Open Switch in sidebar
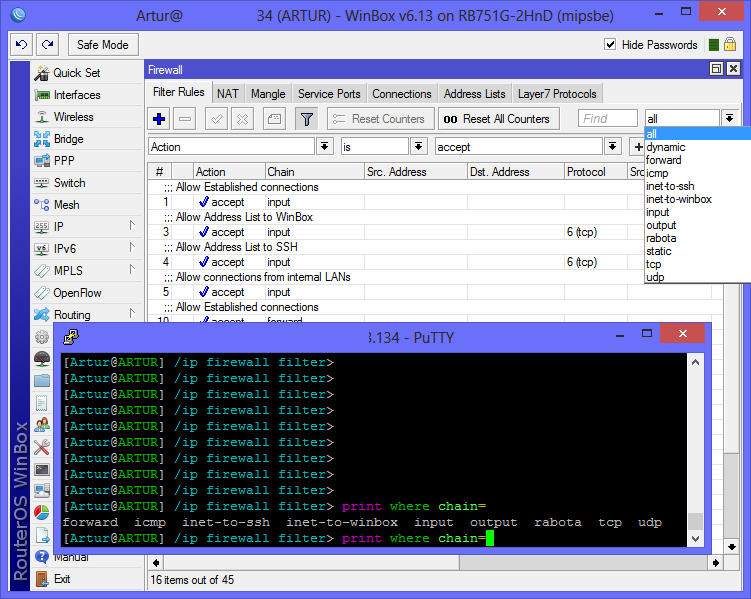The width and height of the screenshot is (751, 599). pos(88,183)
